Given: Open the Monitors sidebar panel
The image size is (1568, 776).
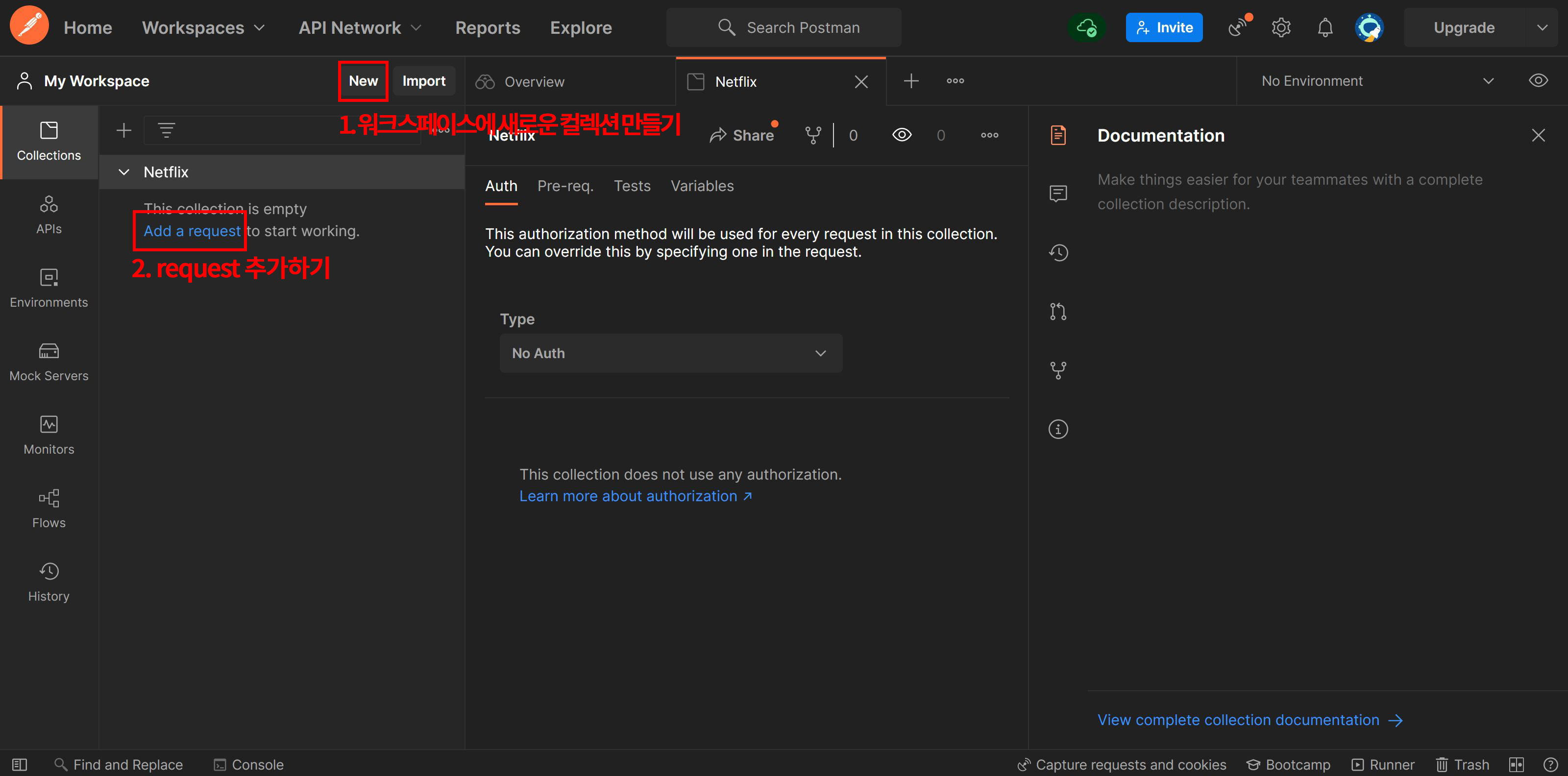Looking at the screenshot, I should pyautogui.click(x=49, y=436).
